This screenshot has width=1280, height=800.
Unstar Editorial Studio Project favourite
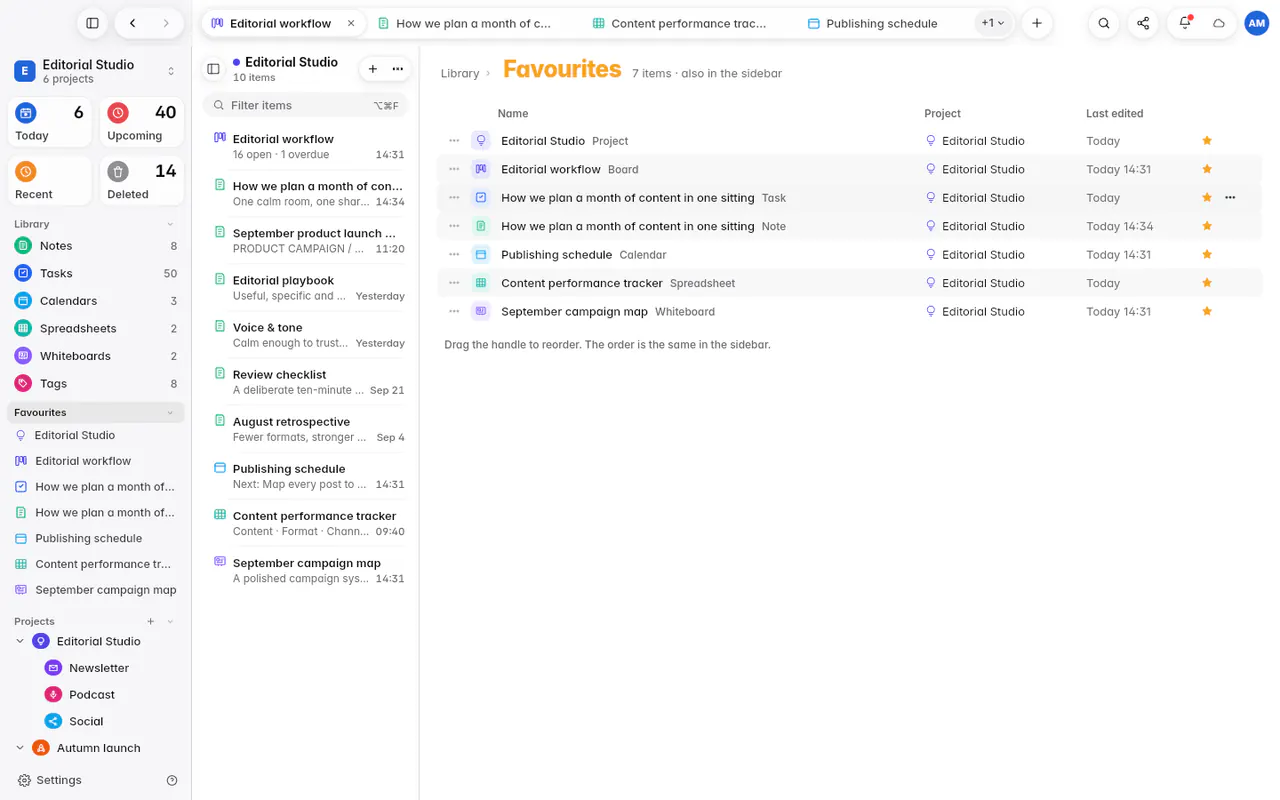click(x=1207, y=141)
